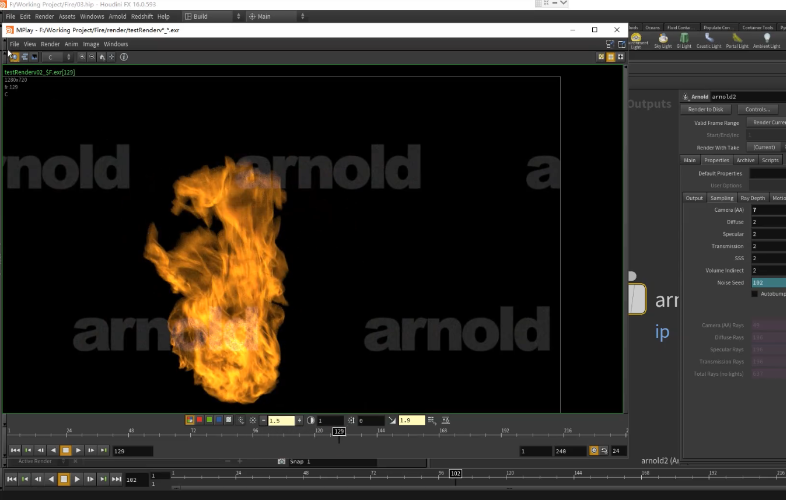
Task: Click the 1.9 gamma value field
Action: 412,420
